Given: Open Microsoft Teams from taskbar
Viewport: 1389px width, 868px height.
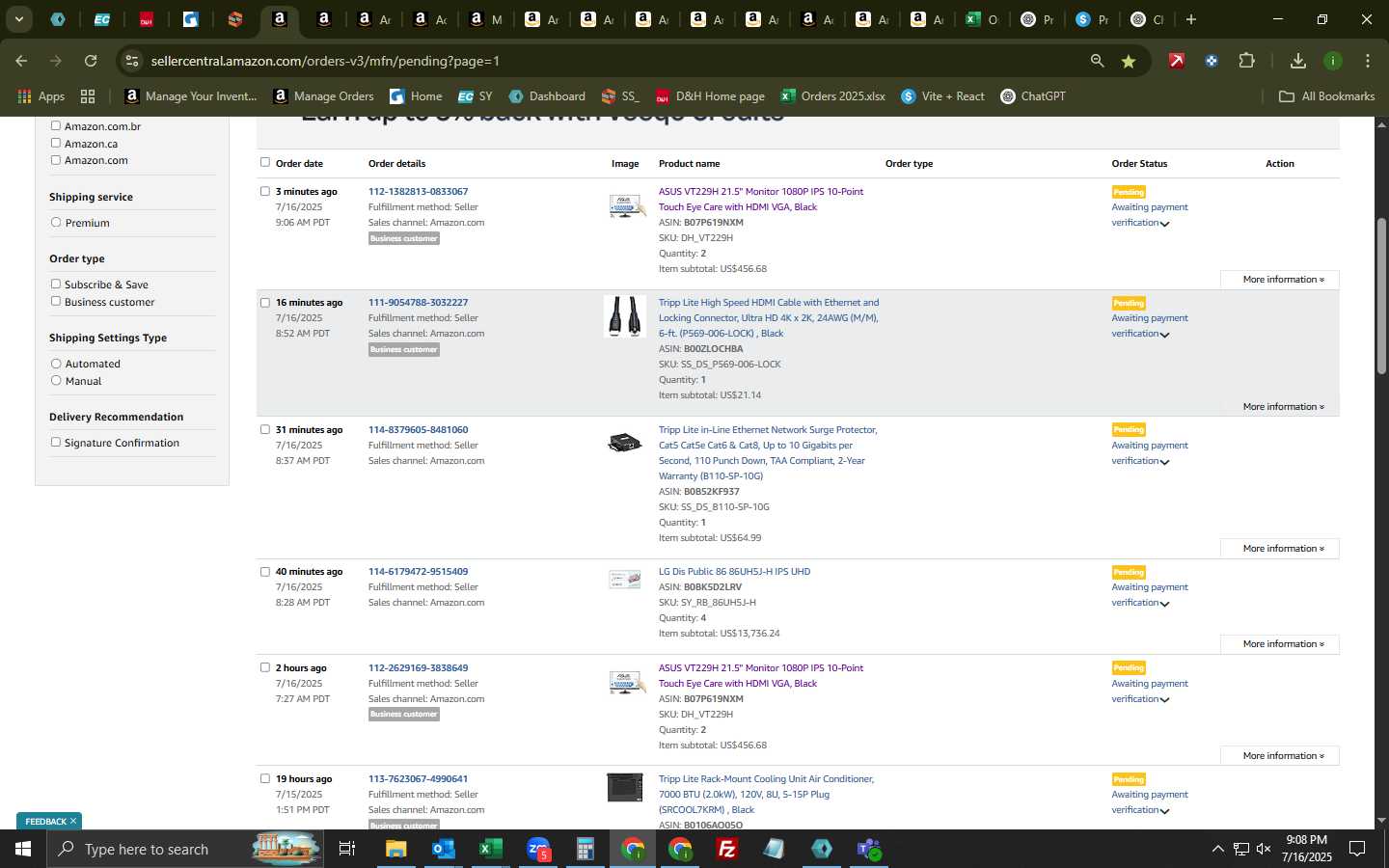Looking at the screenshot, I should pos(869,849).
